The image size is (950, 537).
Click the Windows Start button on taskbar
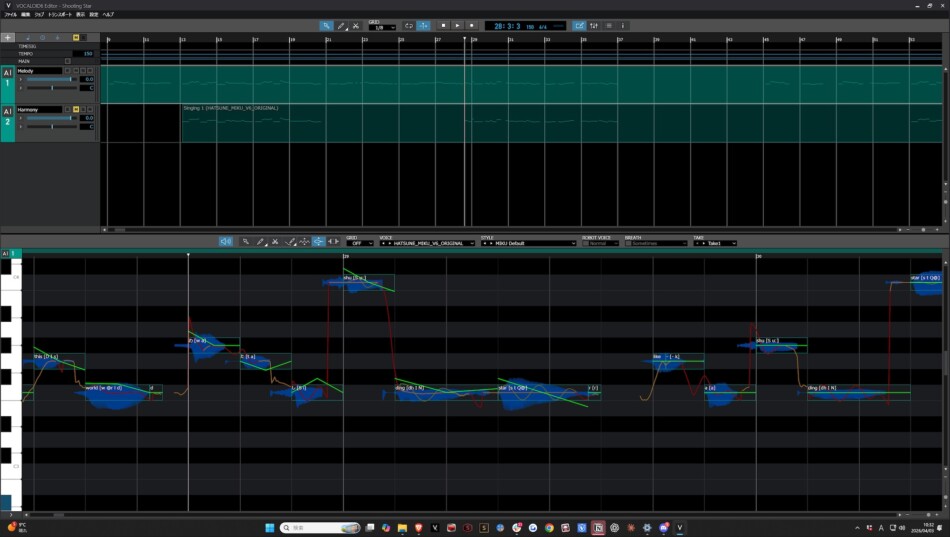268,527
